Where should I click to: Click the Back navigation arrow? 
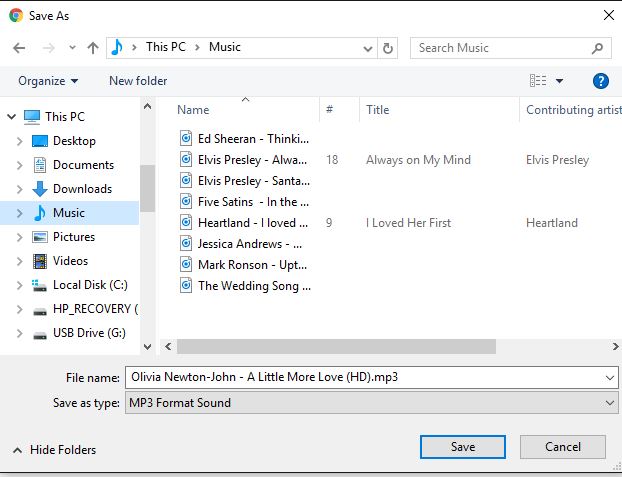[19, 48]
